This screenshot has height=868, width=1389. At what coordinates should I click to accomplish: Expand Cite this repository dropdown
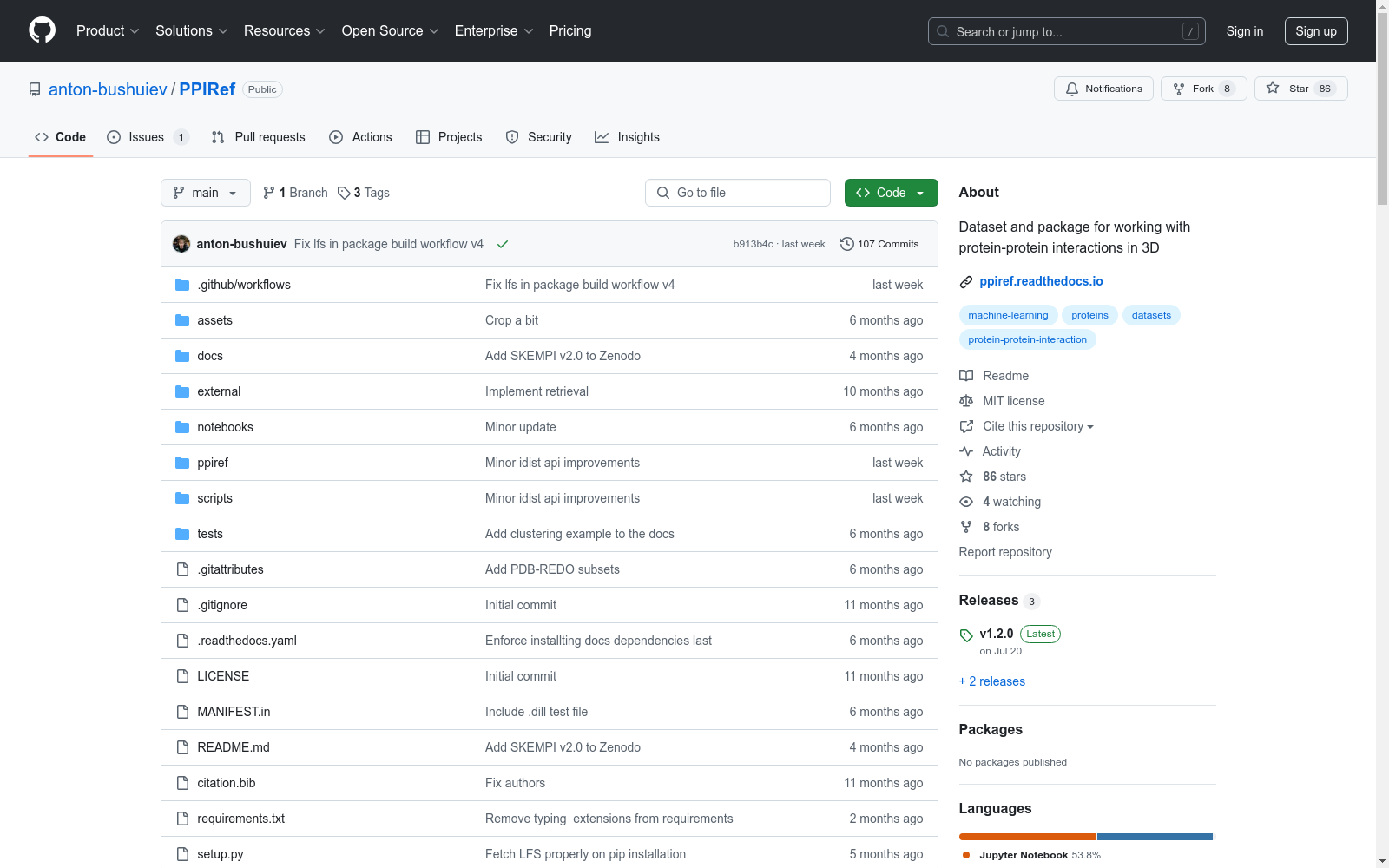[1038, 426]
